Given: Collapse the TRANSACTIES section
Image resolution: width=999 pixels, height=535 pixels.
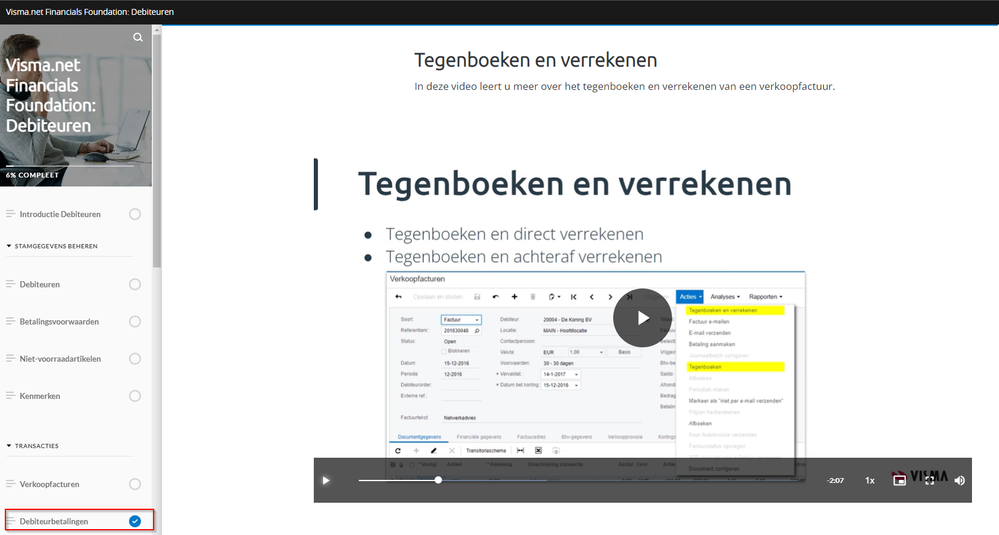Looking at the screenshot, I should pos(32,446).
